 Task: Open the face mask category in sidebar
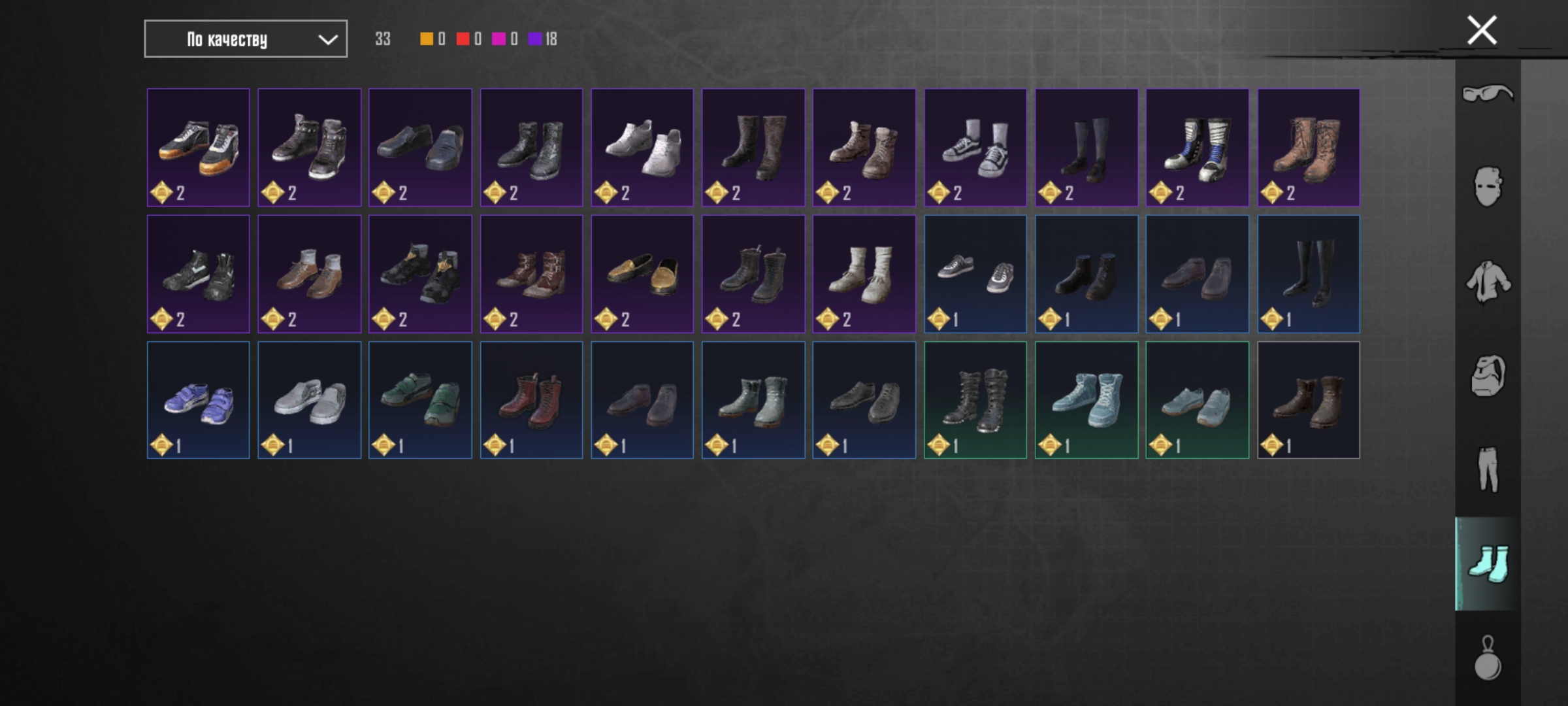[1488, 187]
